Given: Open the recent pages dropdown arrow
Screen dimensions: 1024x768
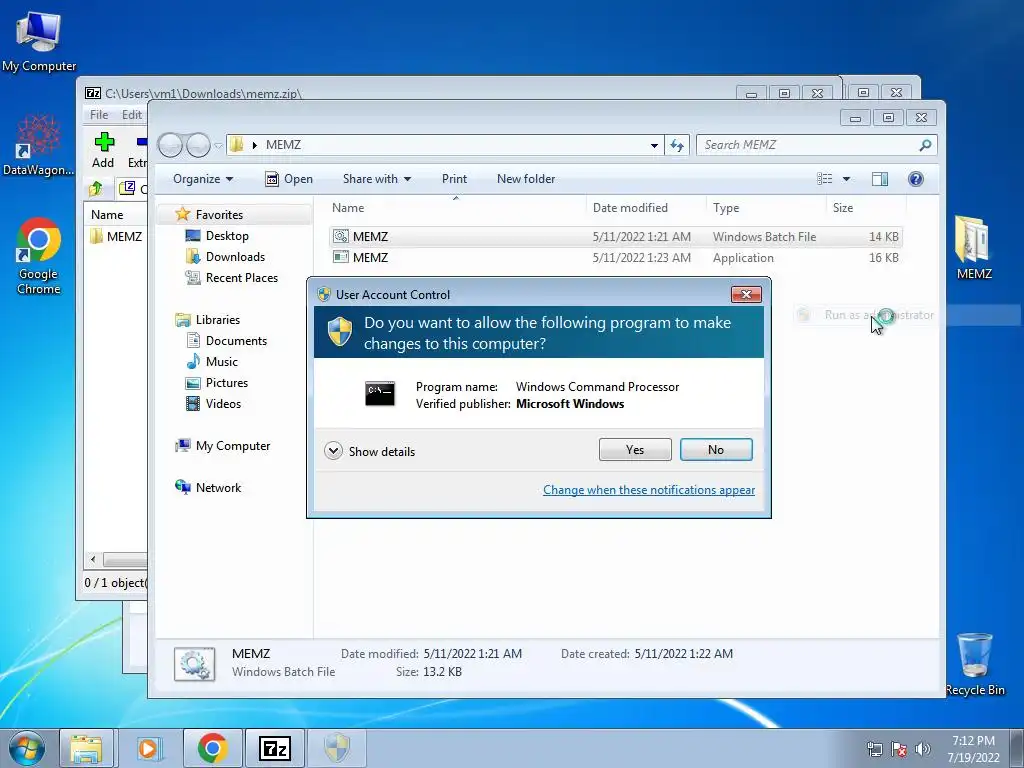Looking at the screenshot, I should 218,146.
